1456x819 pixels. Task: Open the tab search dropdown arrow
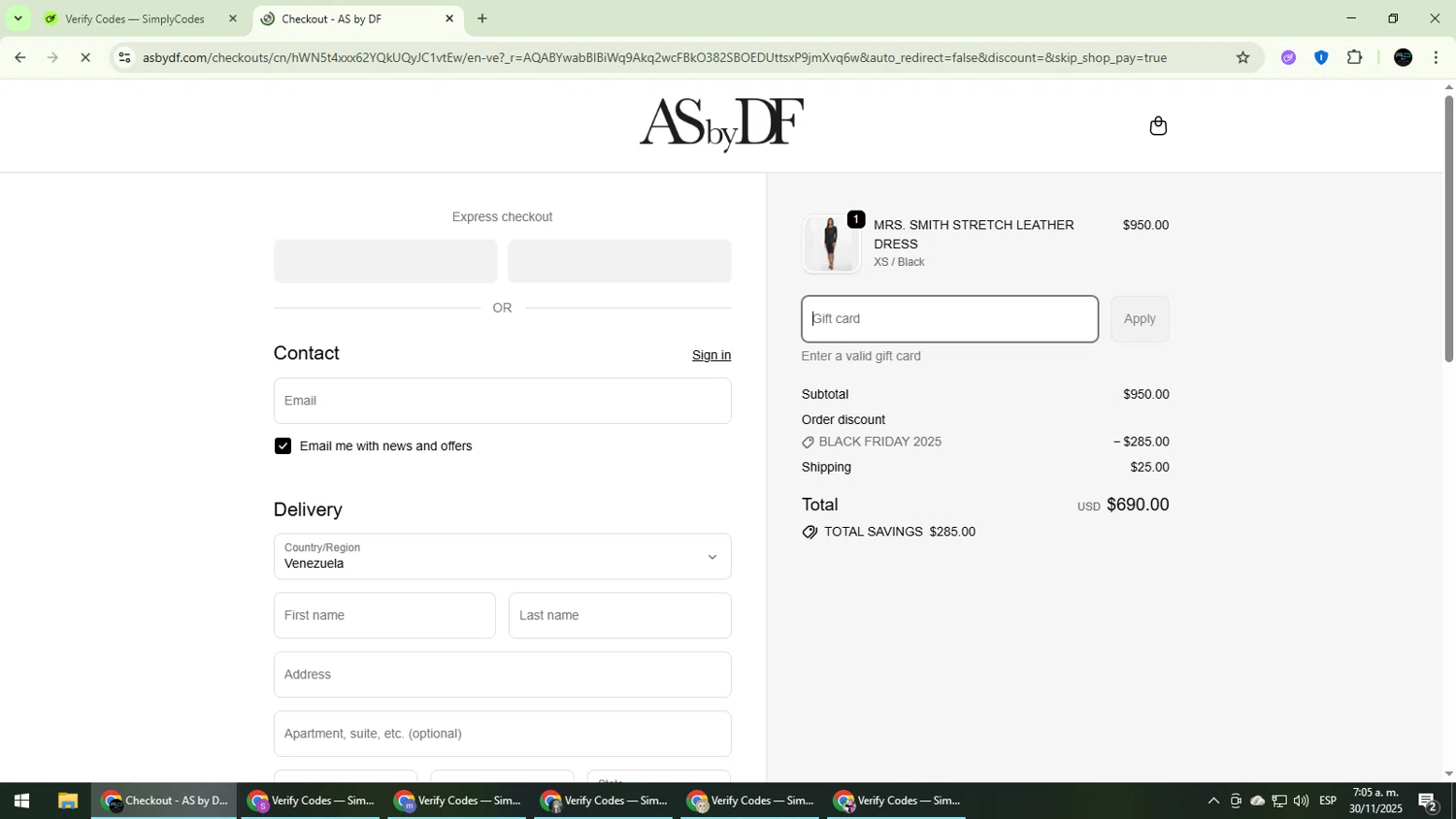pyautogui.click(x=17, y=18)
